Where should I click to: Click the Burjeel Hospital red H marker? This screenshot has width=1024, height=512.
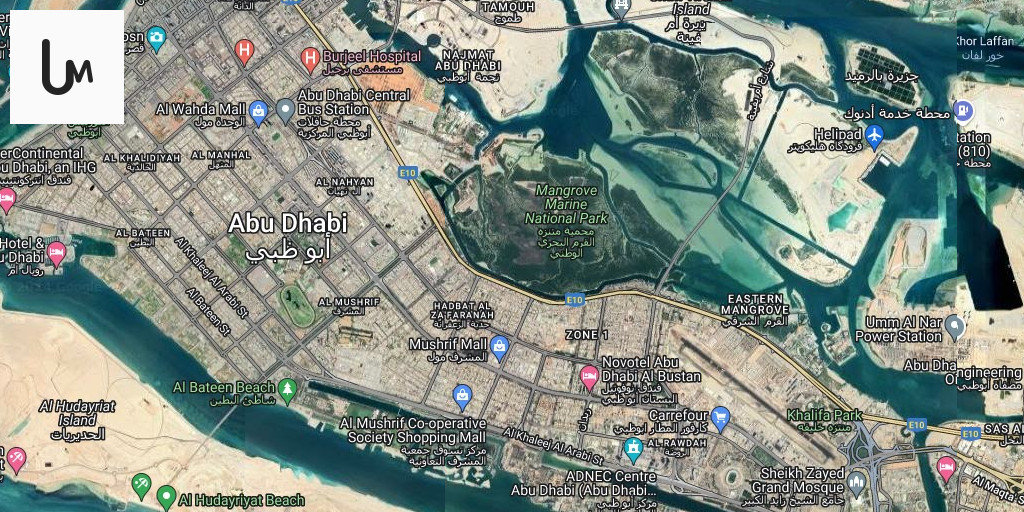(310, 59)
